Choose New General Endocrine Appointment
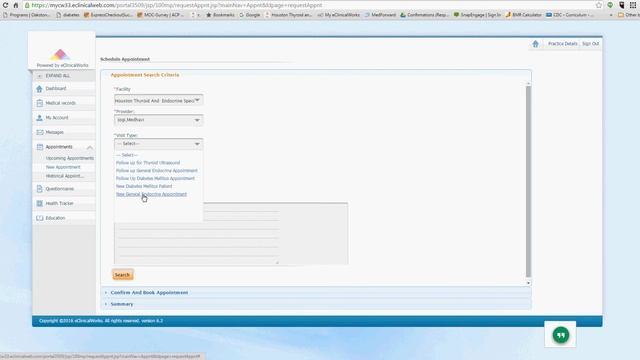Screen dimensions: 640x360 pos(151,194)
